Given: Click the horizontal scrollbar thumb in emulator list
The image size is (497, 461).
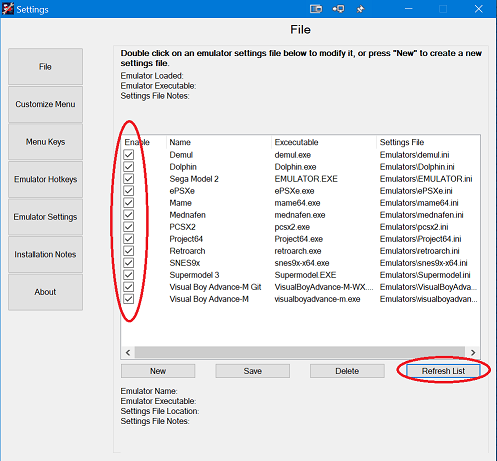Looking at the screenshot, I should point(300,352).
